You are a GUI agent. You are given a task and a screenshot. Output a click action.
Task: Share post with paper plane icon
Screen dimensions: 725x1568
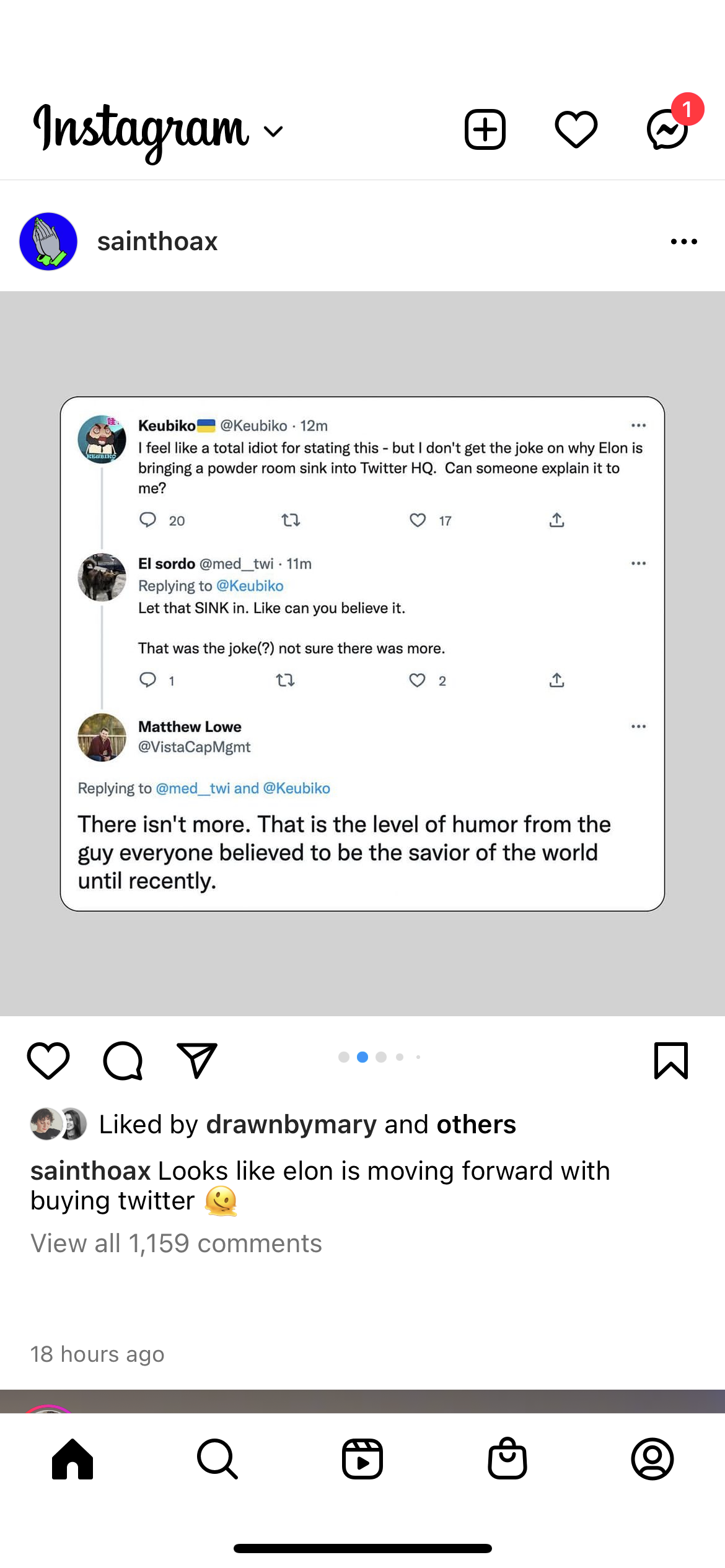pos(196,1061)
